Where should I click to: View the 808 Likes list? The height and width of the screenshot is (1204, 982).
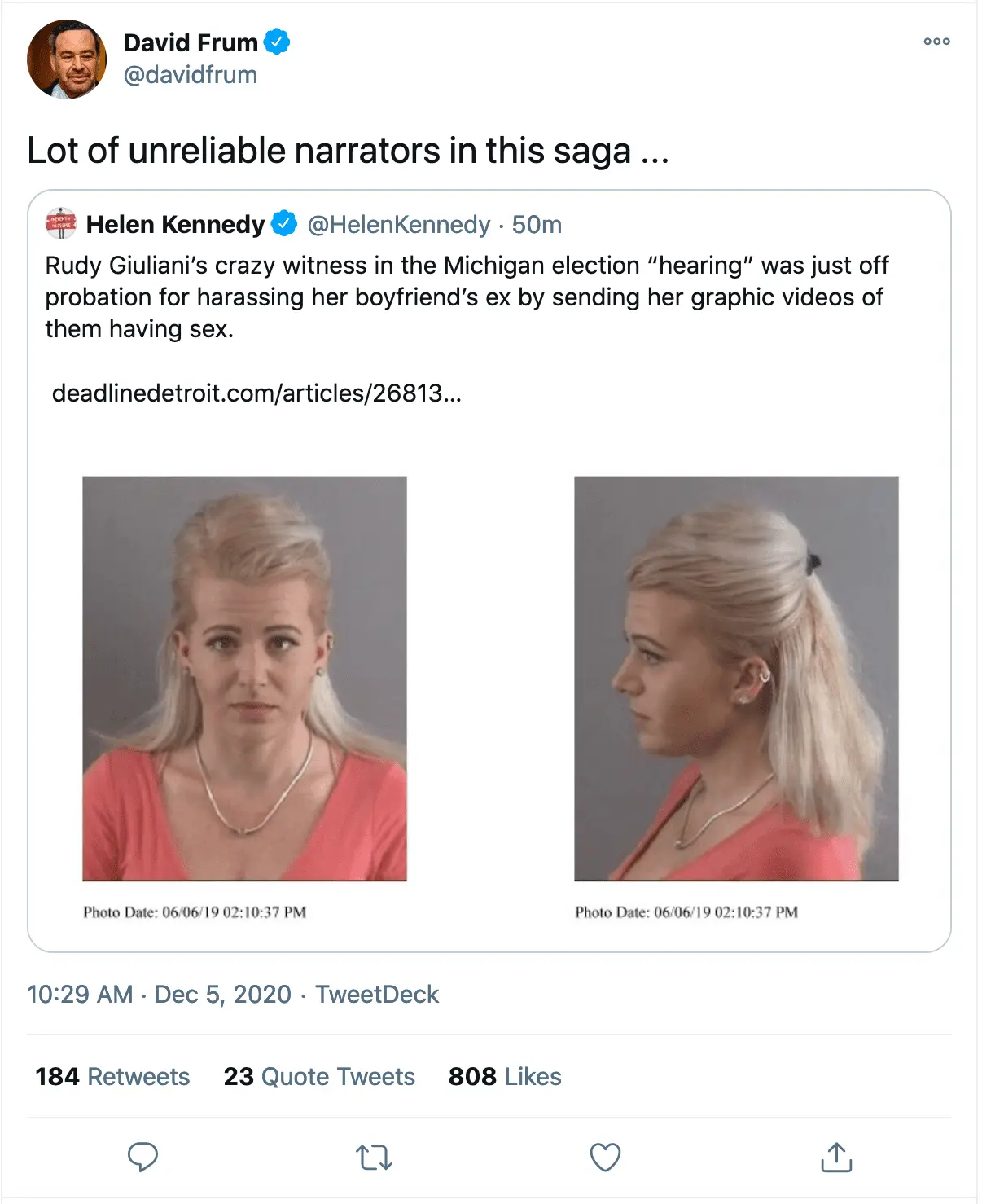point(505,1077)
